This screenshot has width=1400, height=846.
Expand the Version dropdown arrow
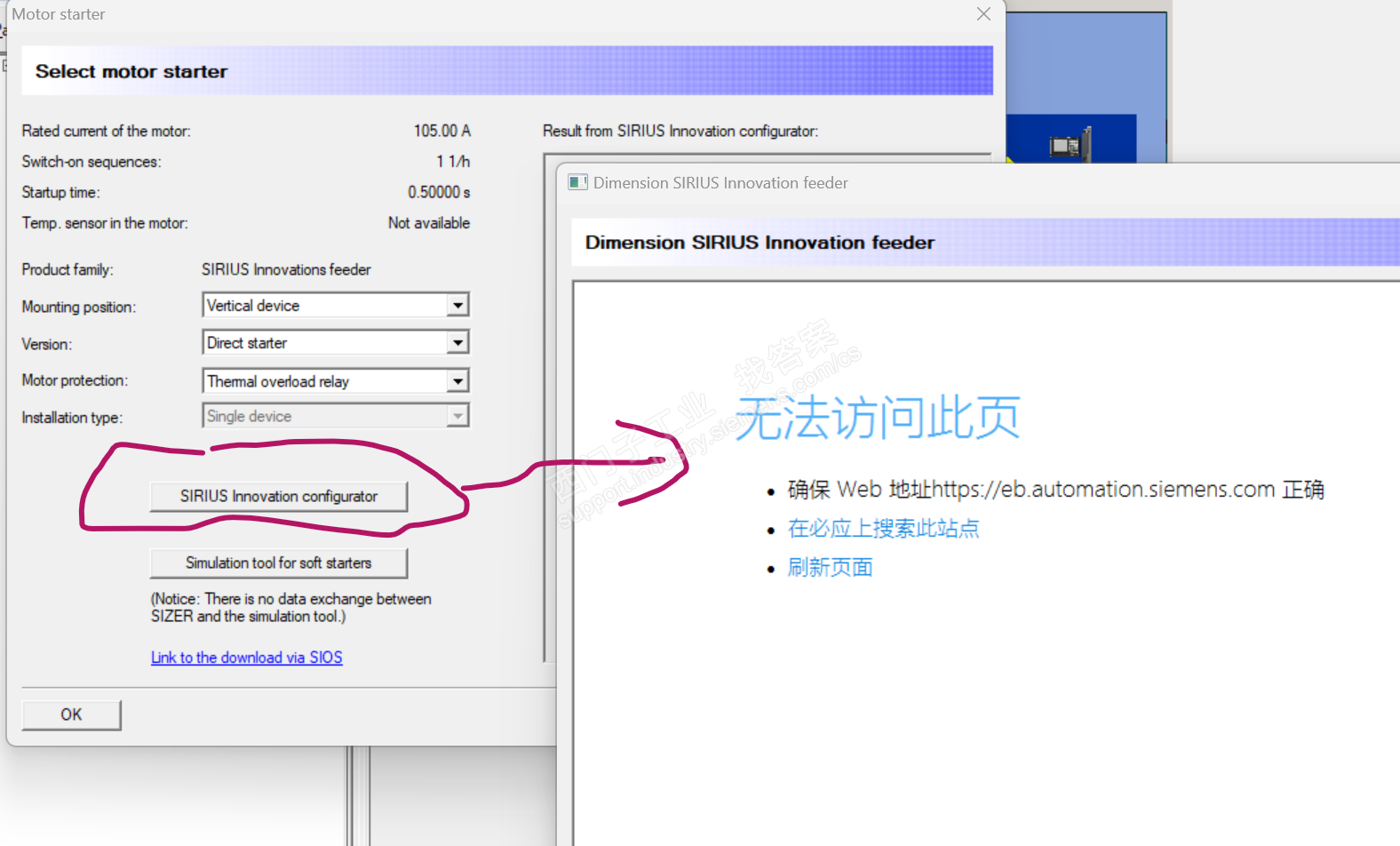(457, 343)
